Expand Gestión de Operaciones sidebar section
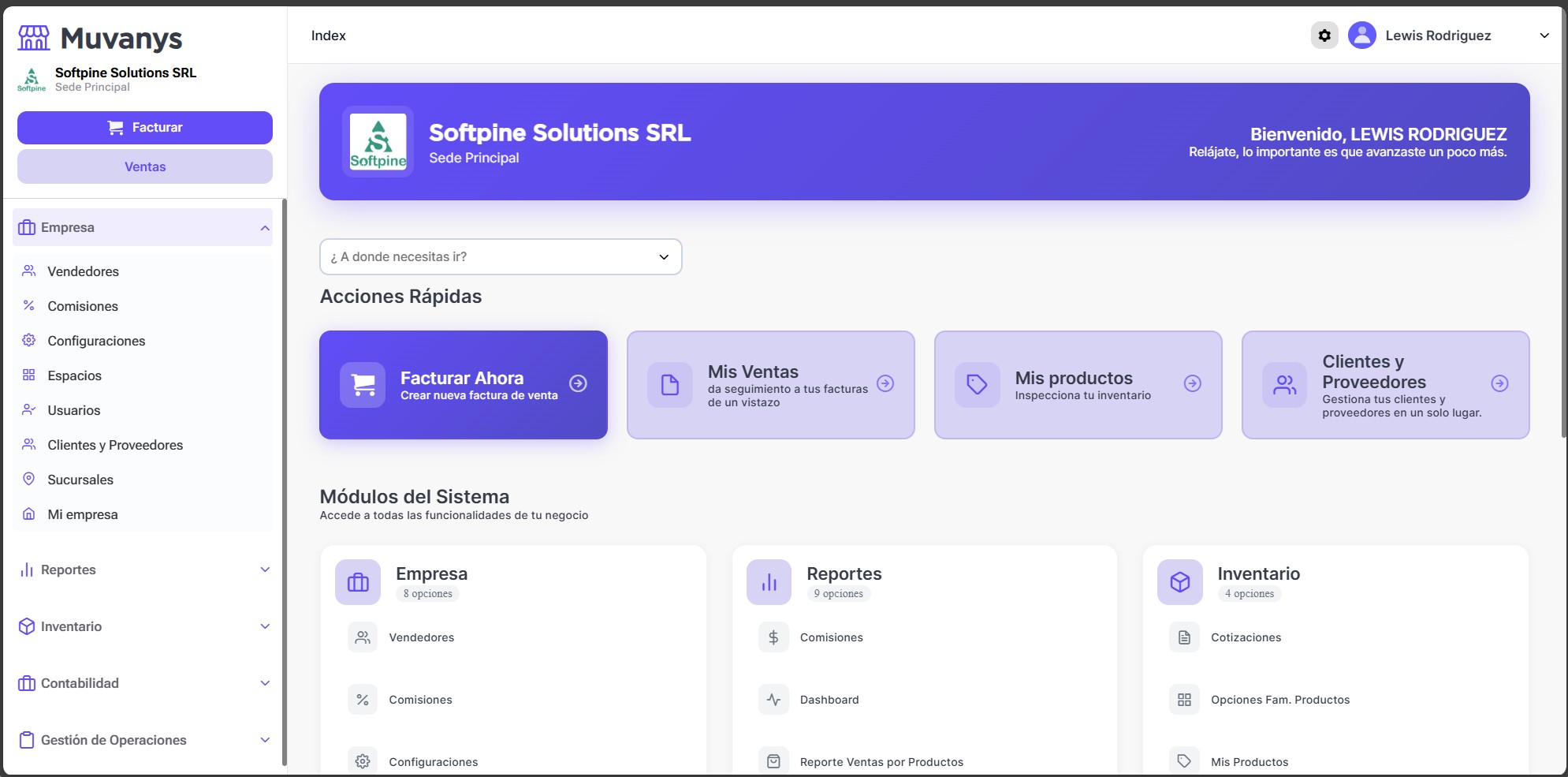Viewport: 1568px width, 777px height. pyautogui.click(x=265, y=740)
